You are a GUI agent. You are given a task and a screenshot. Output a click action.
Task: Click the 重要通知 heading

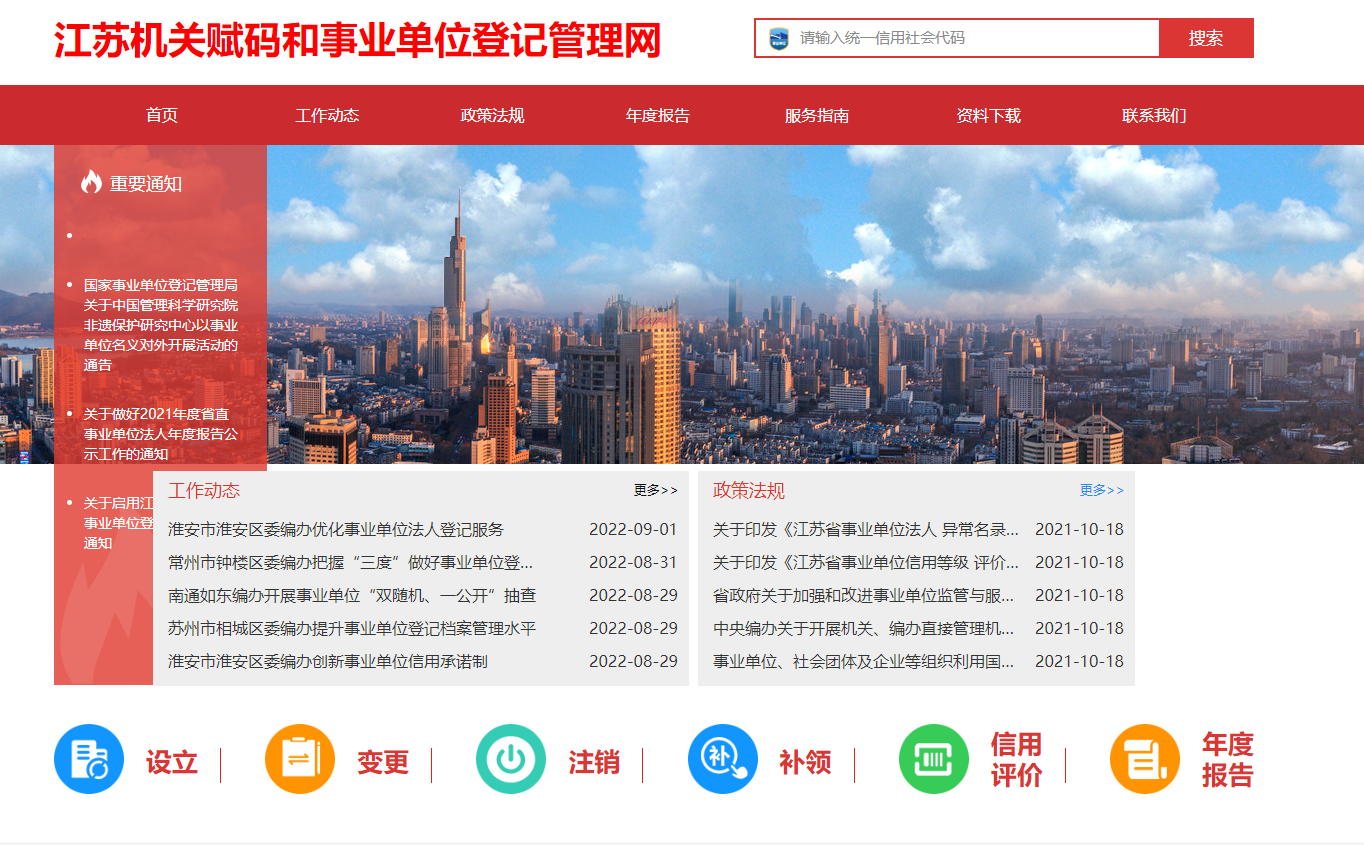tap(146, 184)
